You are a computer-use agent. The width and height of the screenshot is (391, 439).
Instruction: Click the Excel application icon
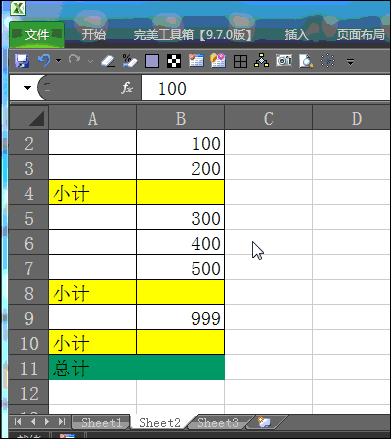(x=18, y=8)
